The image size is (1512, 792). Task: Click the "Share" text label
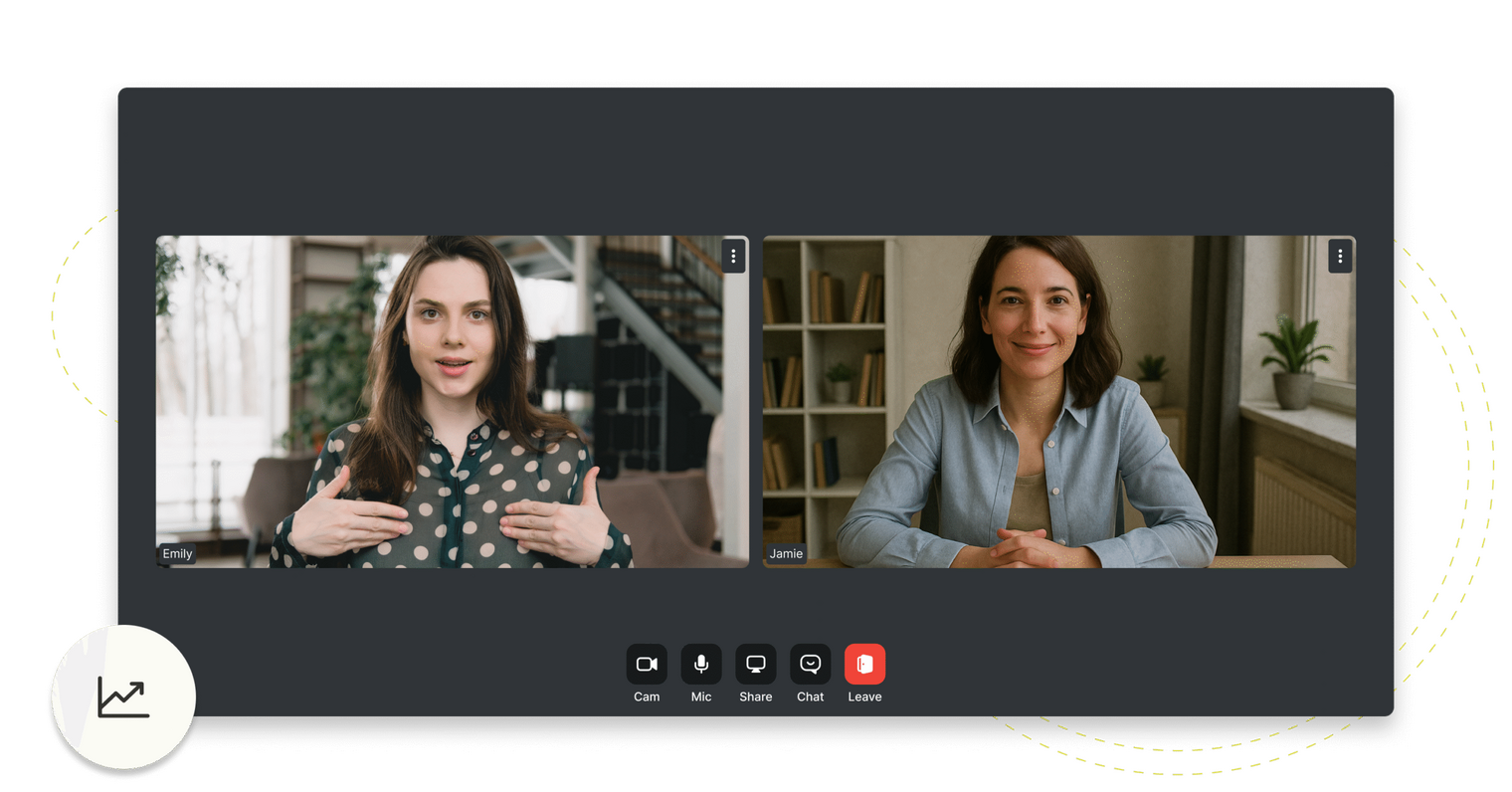point(756,696)
